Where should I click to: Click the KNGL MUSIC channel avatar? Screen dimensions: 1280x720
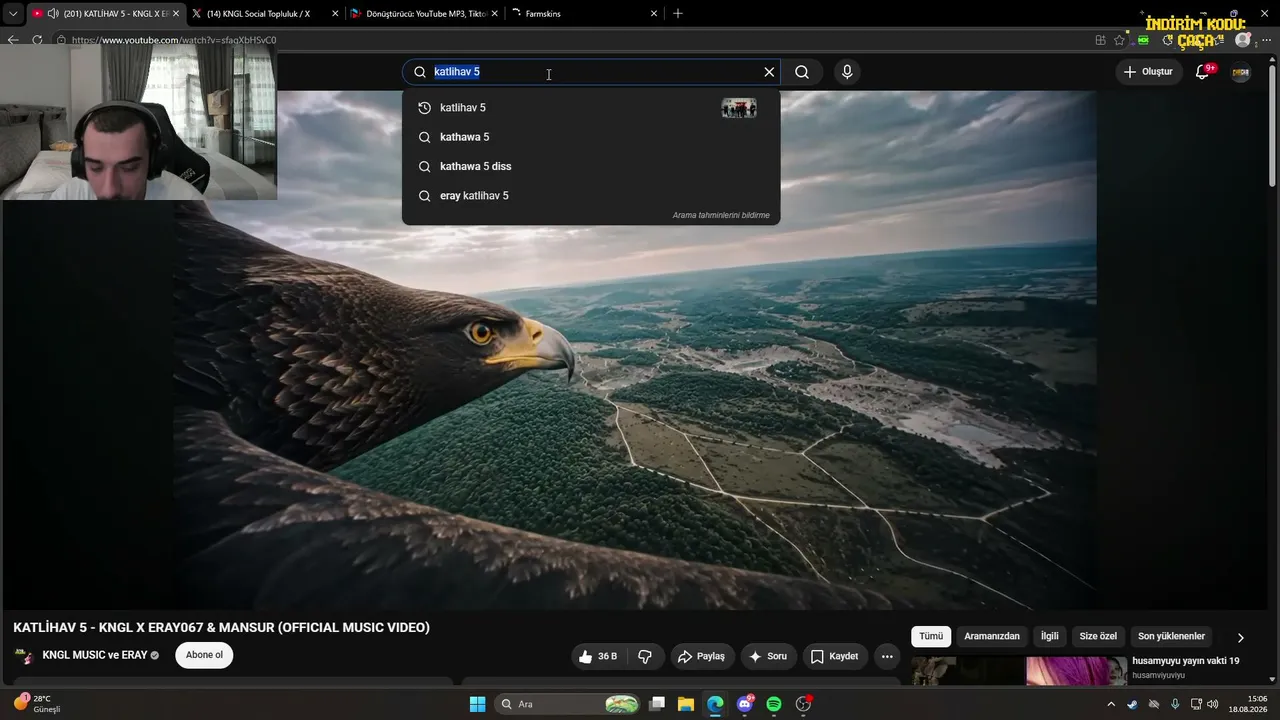[x=23, y=656]
